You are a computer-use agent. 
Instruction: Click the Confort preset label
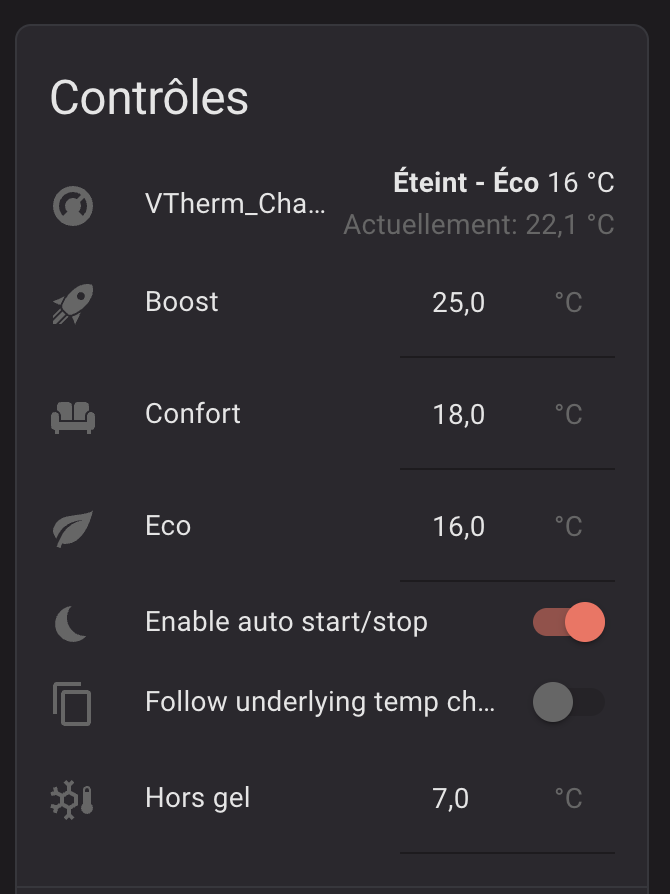pyautogui.click(x=193, y=414)
